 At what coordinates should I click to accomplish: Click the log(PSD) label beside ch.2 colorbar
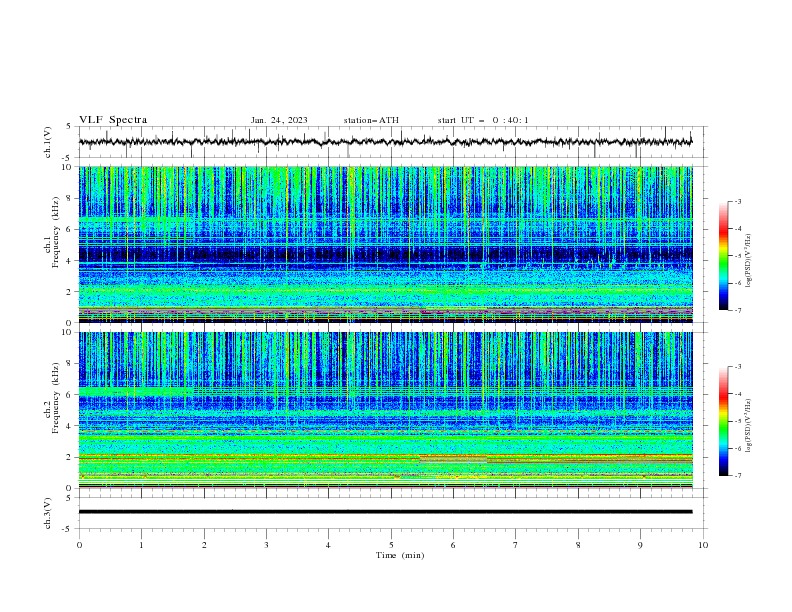pos(748,425)
